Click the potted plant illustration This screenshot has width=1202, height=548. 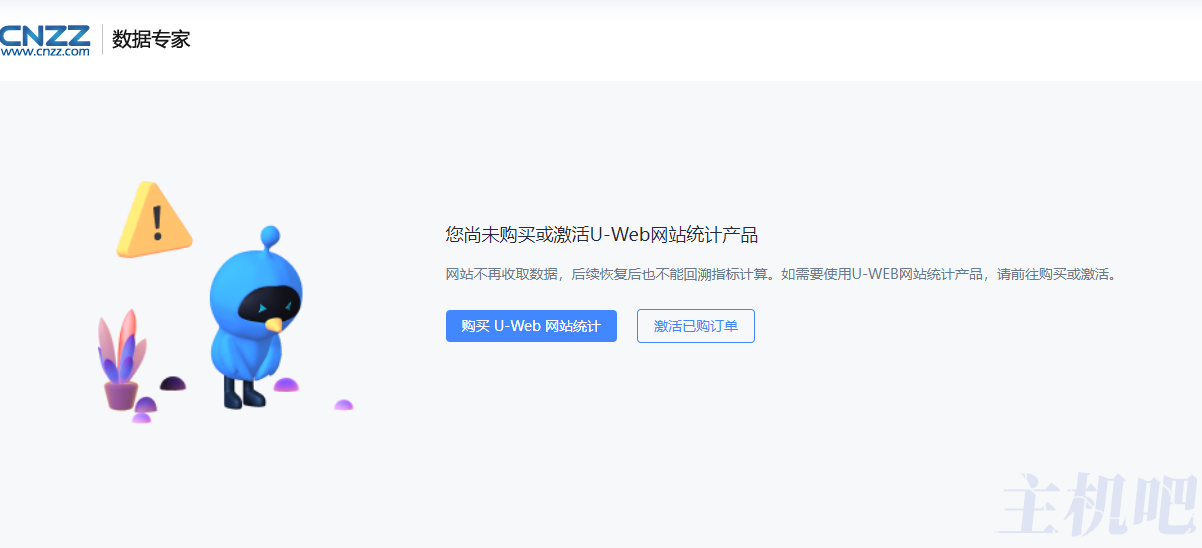[x=122, y=360]
